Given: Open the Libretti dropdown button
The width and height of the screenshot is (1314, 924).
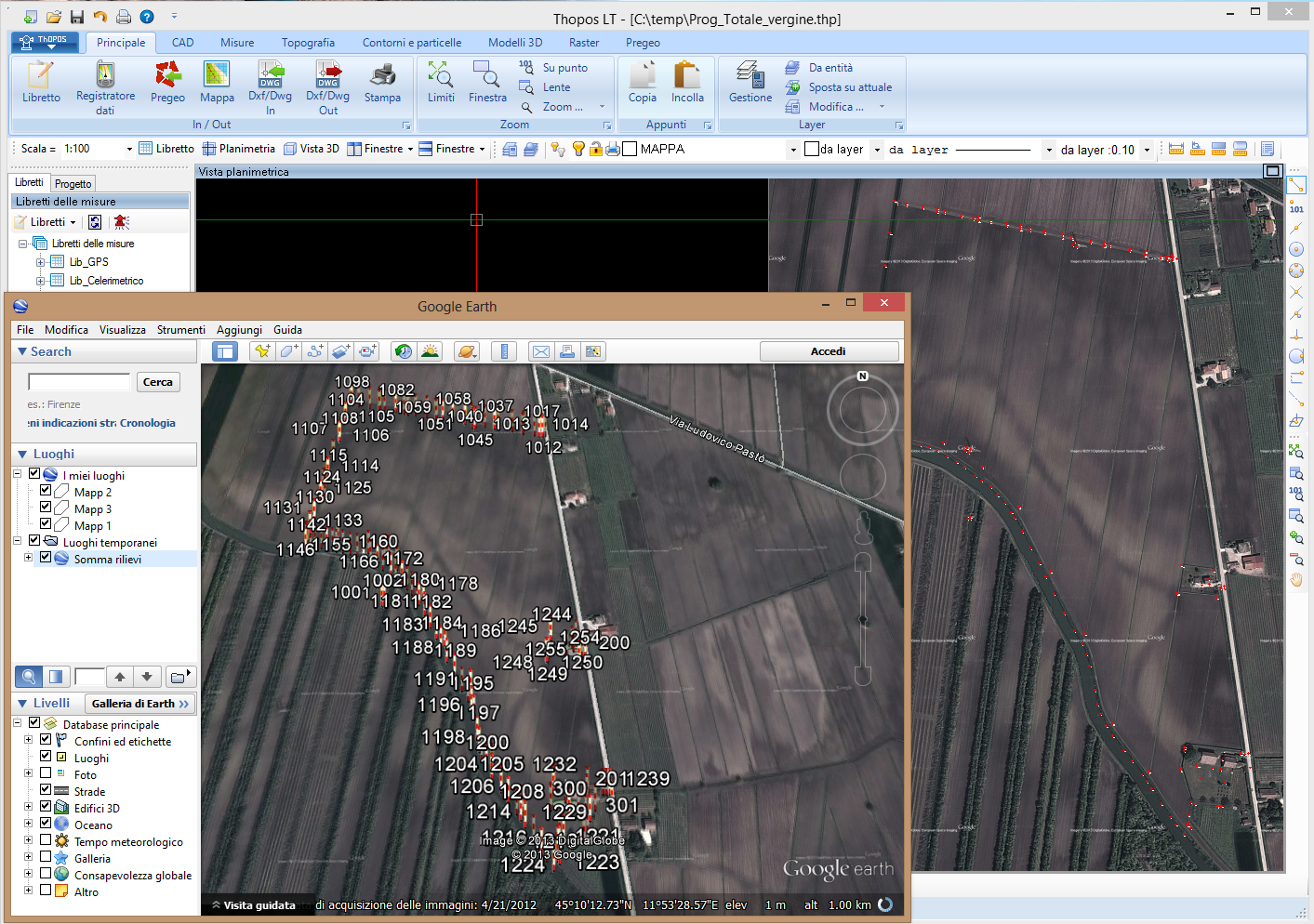Looking at the screenshot, I should click(46, 222).
